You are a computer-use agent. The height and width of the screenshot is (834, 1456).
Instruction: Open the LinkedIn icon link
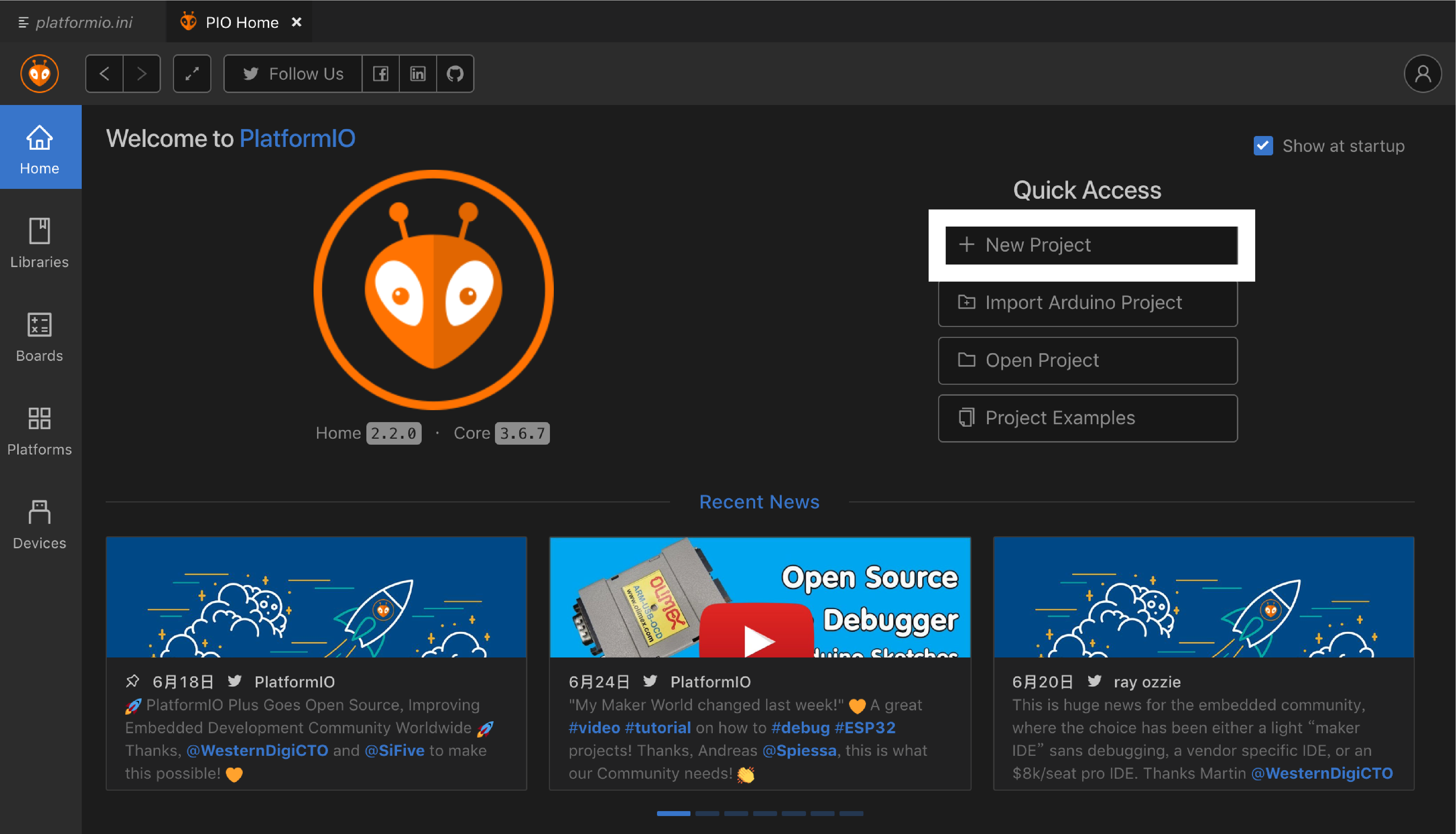click(x=418, y=73)
